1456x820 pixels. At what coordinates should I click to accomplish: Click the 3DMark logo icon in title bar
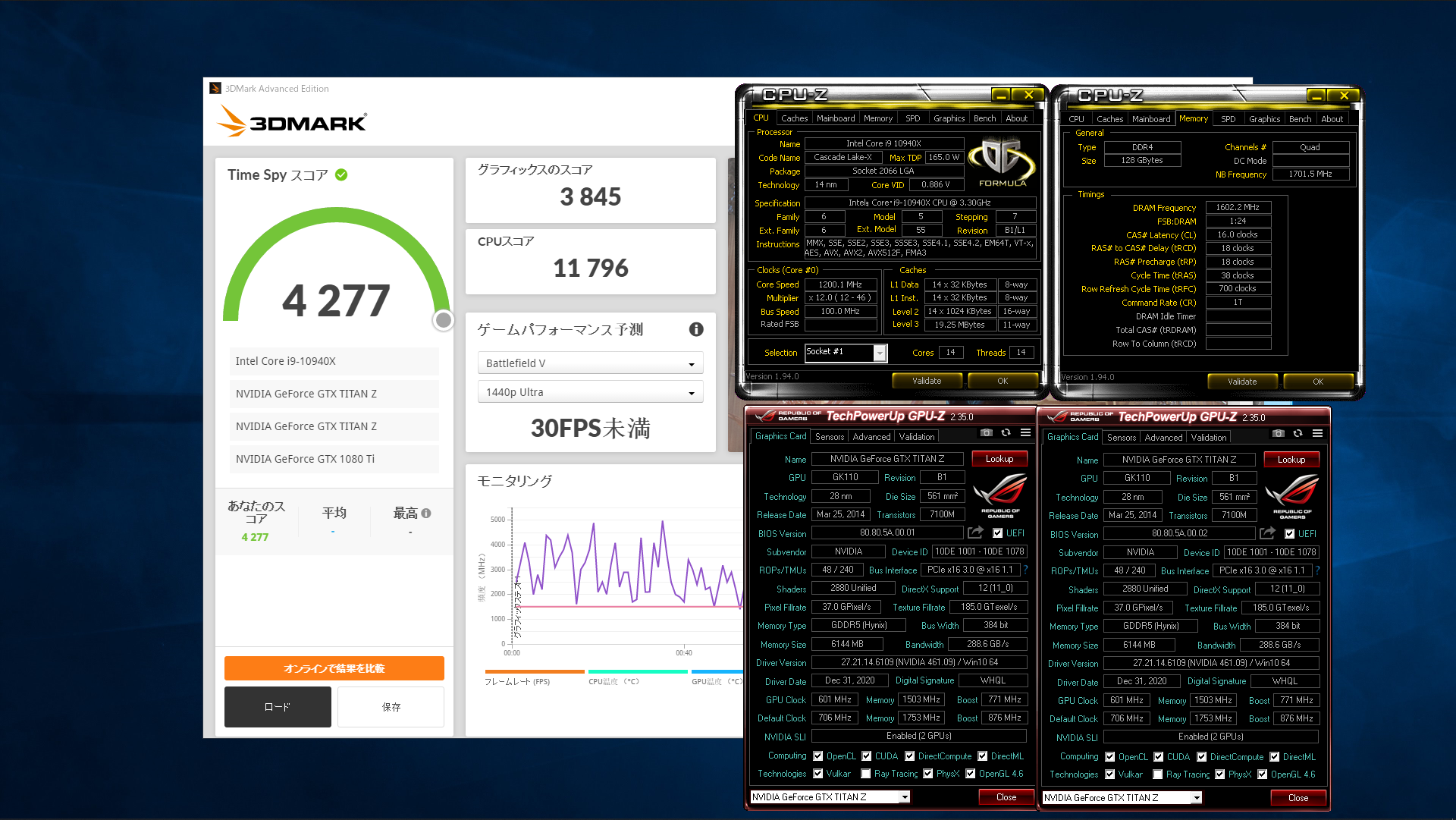click(215, 89)
